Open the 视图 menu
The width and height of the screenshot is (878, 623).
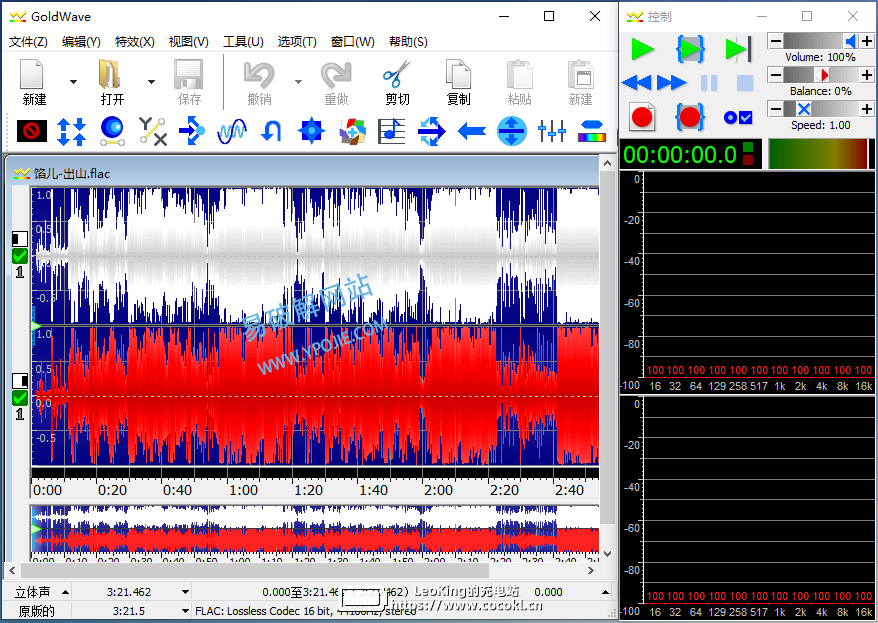(x=189, y=41)
